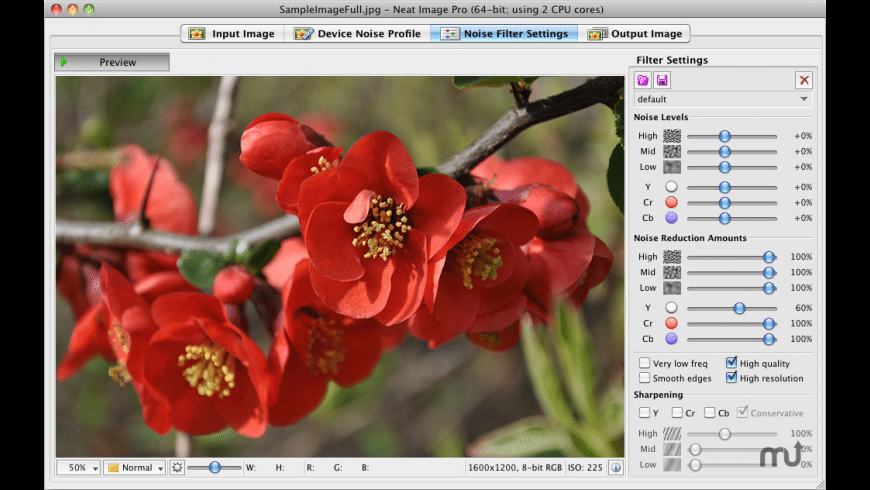Click the Noise Reduction Mid slider handle
The width and height of the screenshot is (870, 490).
tap(769, 272)
